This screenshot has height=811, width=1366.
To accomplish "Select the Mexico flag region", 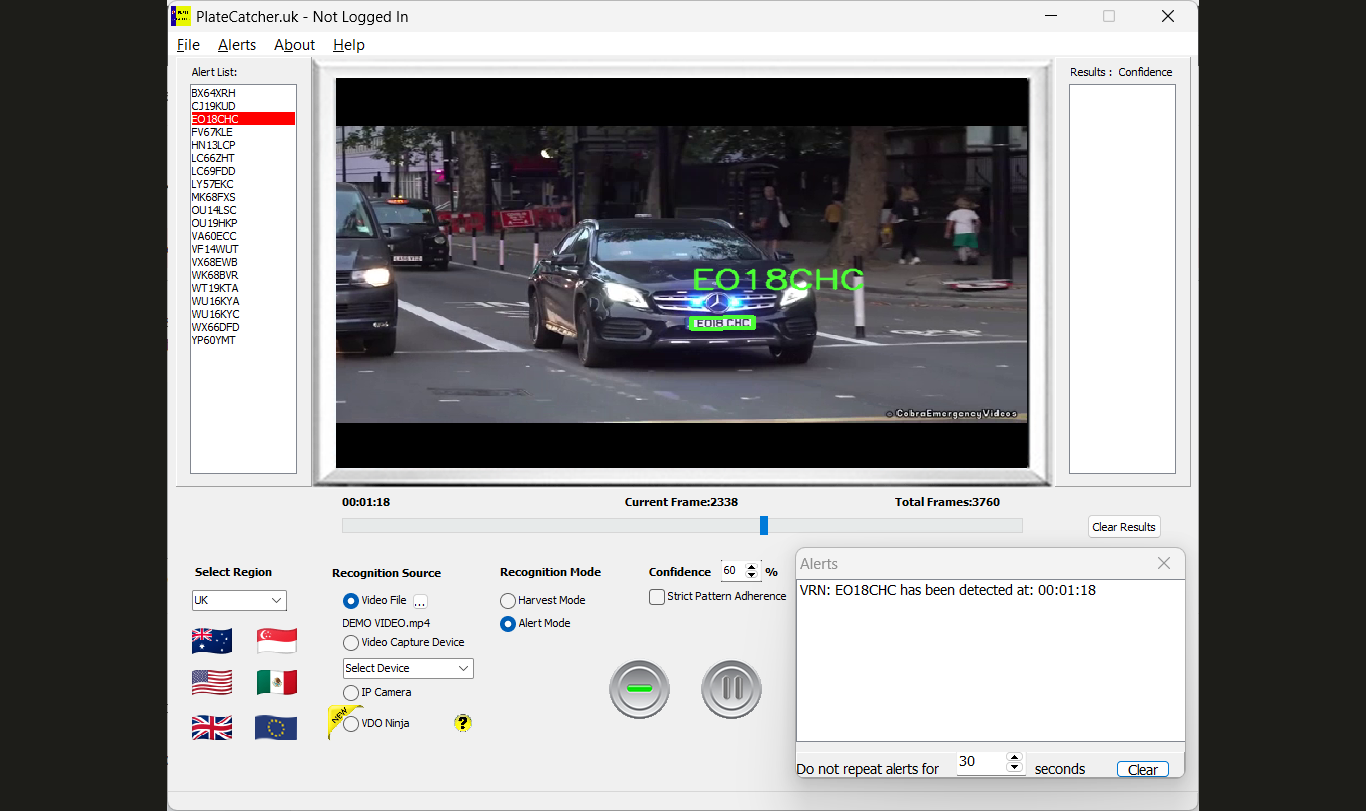I will tap(277, 683).
